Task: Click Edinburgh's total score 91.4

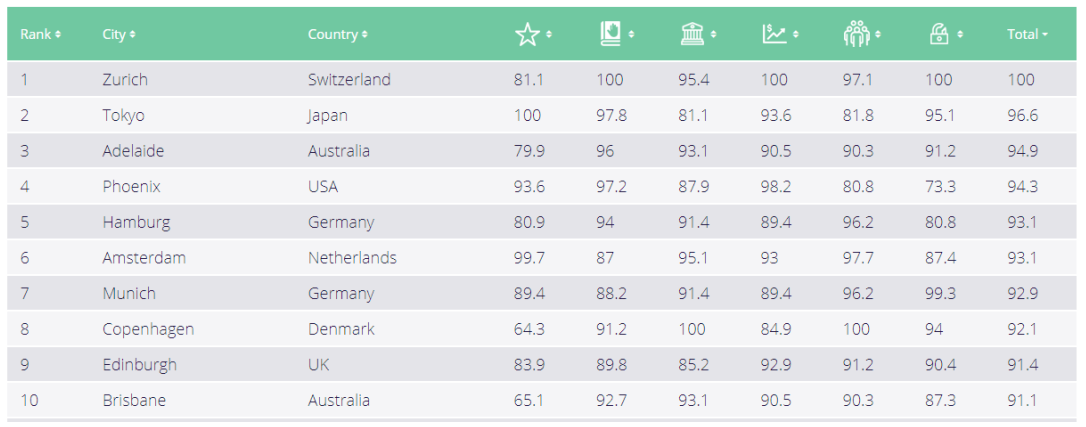Action: [x=1022, y=365]
